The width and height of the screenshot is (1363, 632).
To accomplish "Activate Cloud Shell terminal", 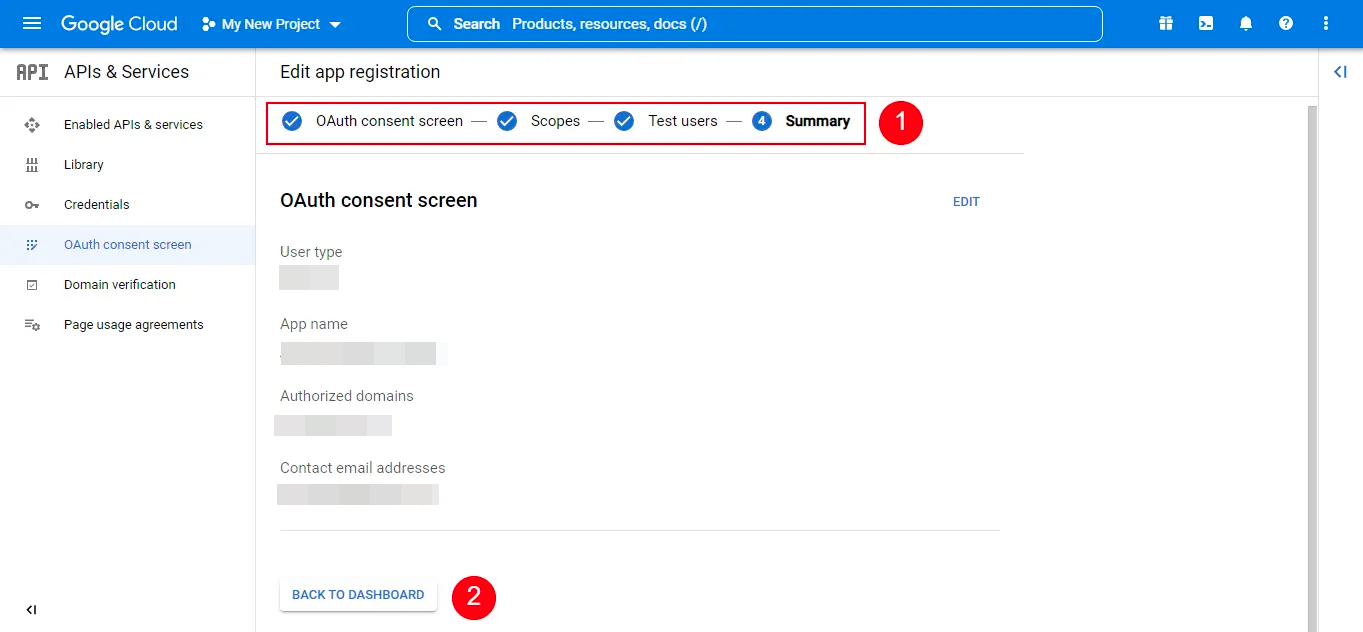I will coord(1205,22).
